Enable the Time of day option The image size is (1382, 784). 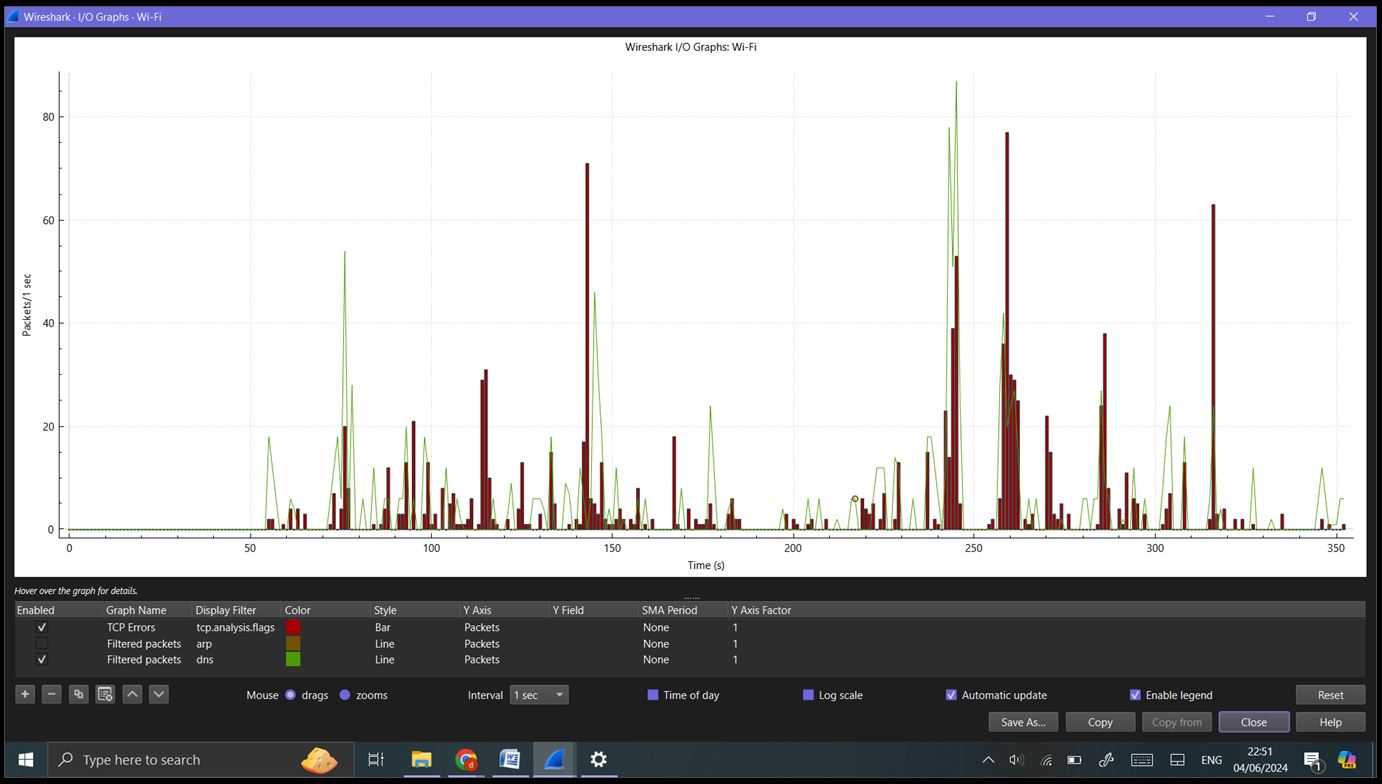[x=653, y=694]
